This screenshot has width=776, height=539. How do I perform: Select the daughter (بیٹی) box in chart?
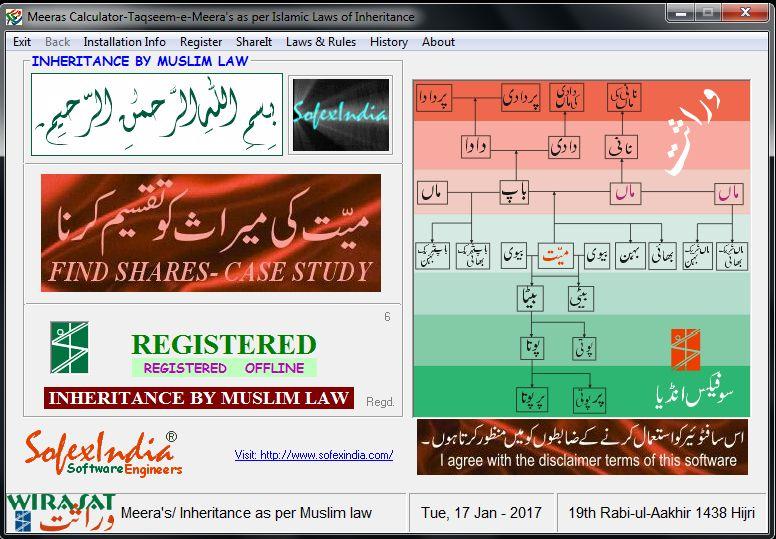[581, 298]
